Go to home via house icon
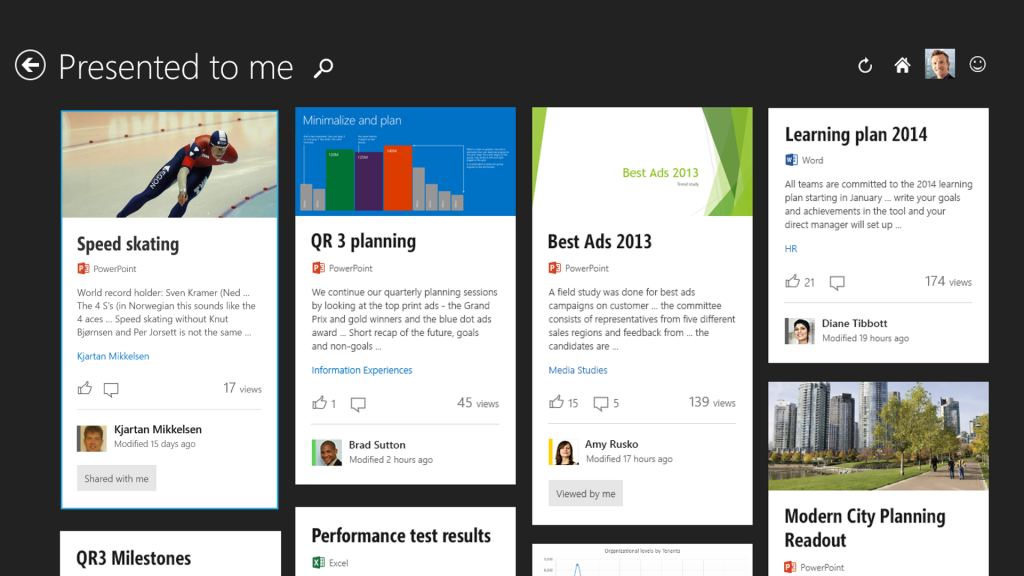Image resolution: width=1024 pixels, height=576 pixels. pos(902,66)
